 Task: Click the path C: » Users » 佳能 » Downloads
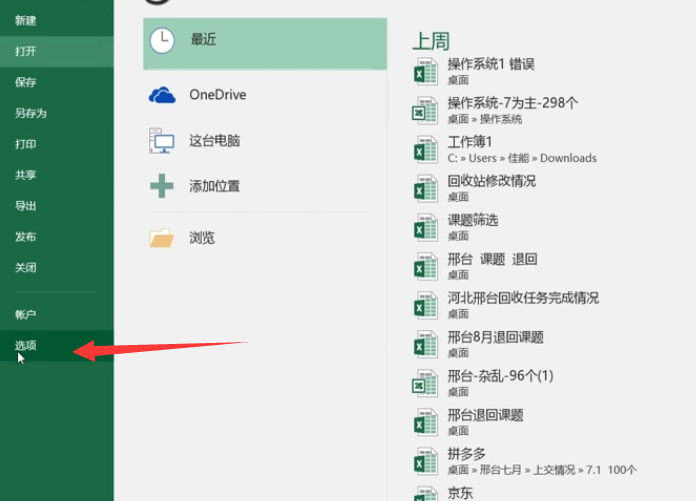coord(522,158)
